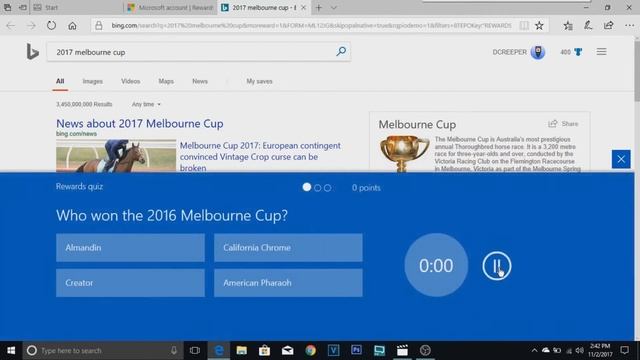This screenshot has width=640, height=360.
Task: Open the Bing hamburger menu
Action: [x=601, y=52]
